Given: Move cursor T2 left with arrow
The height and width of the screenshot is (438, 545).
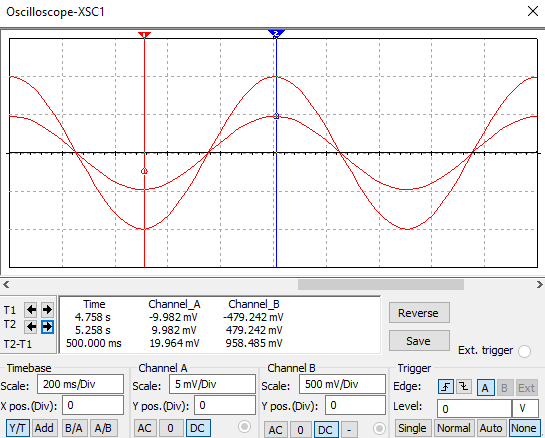Looking at the screenshot, I should [x=31, y=326].
